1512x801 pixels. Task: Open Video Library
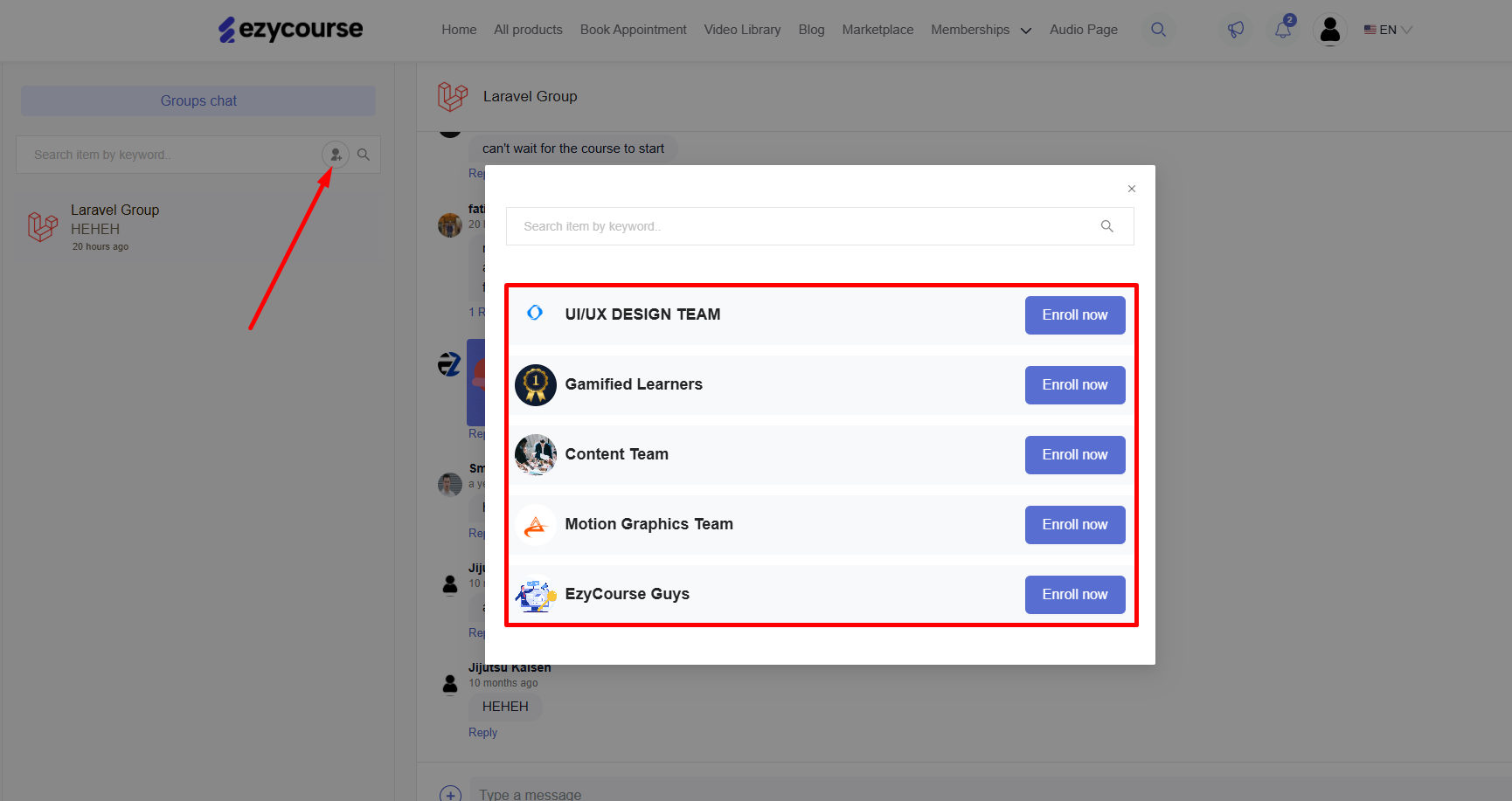click(x=742, y=30)
